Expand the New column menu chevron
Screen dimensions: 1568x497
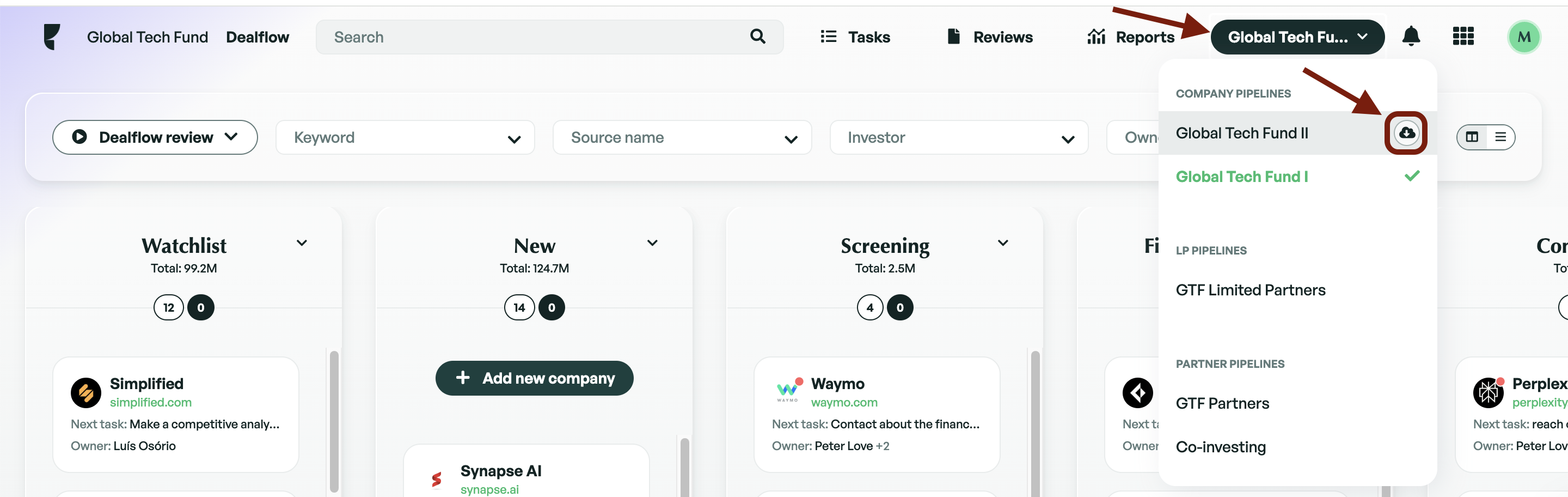652,243
